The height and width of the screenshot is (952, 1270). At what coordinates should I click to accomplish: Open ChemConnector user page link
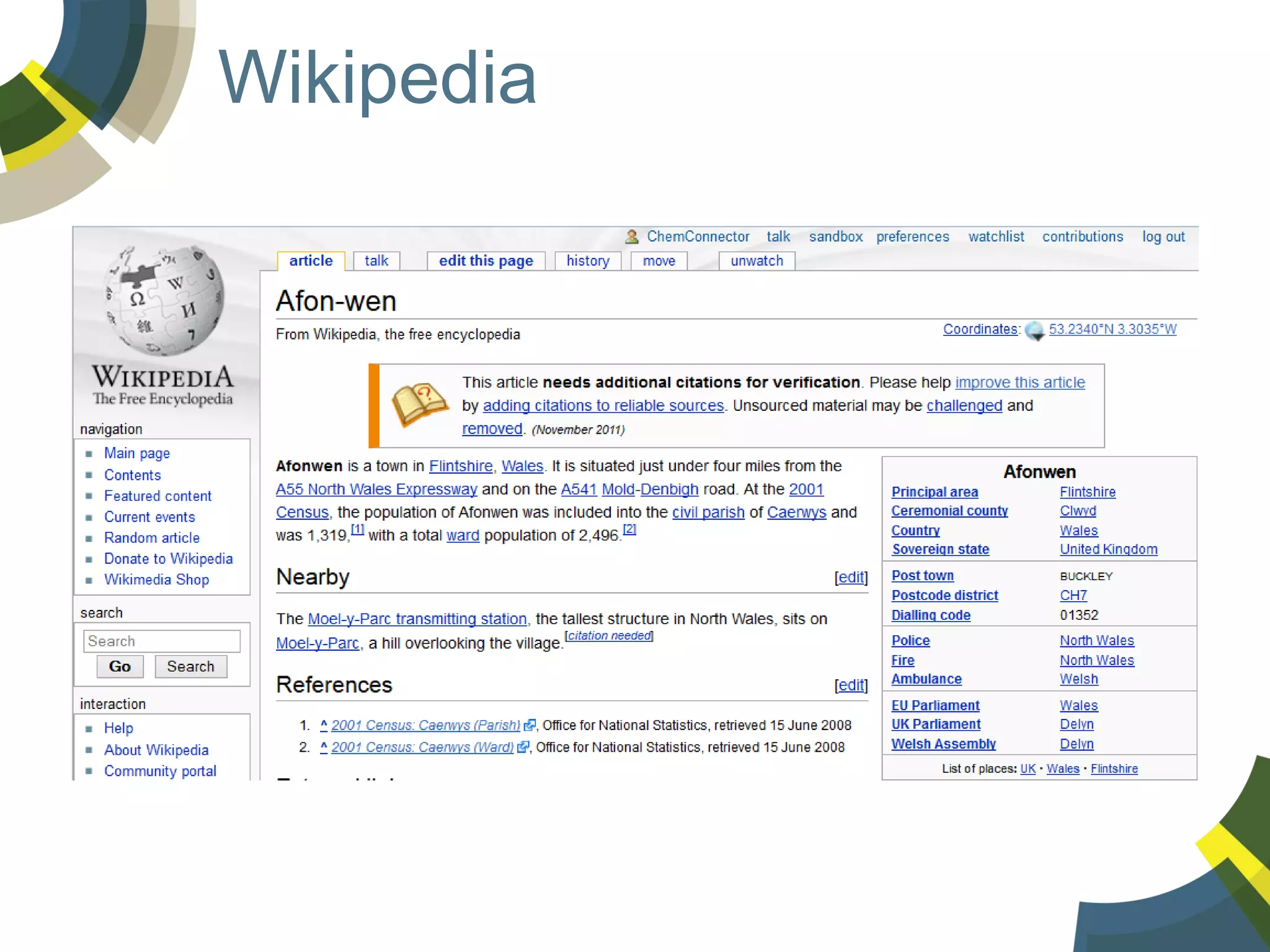[x=698, y=237]
